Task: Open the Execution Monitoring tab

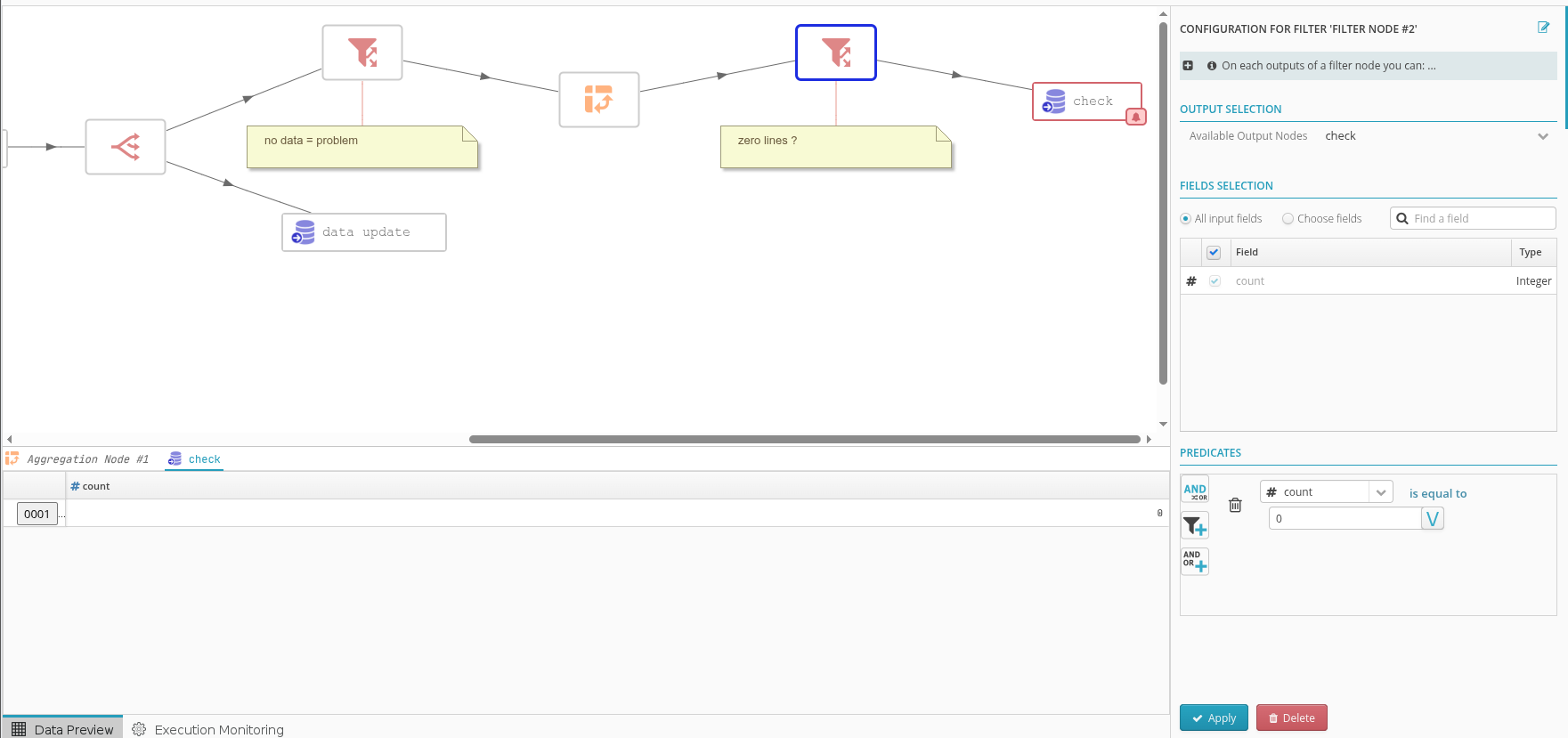Action: click(x=208, y=729)
